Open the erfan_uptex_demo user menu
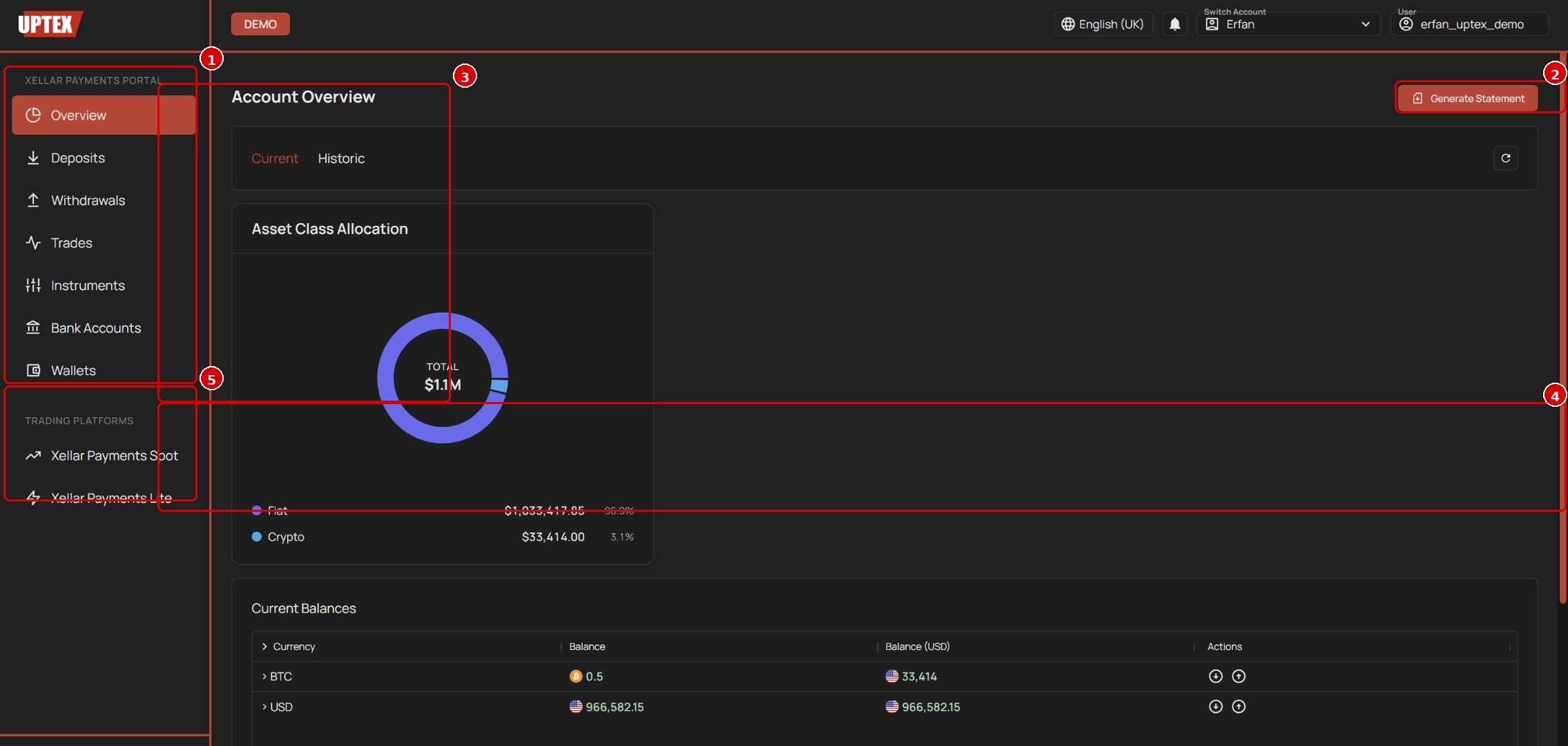Image resolution: width=1568 pixels, height=746 pixels. click(1469, 24)
